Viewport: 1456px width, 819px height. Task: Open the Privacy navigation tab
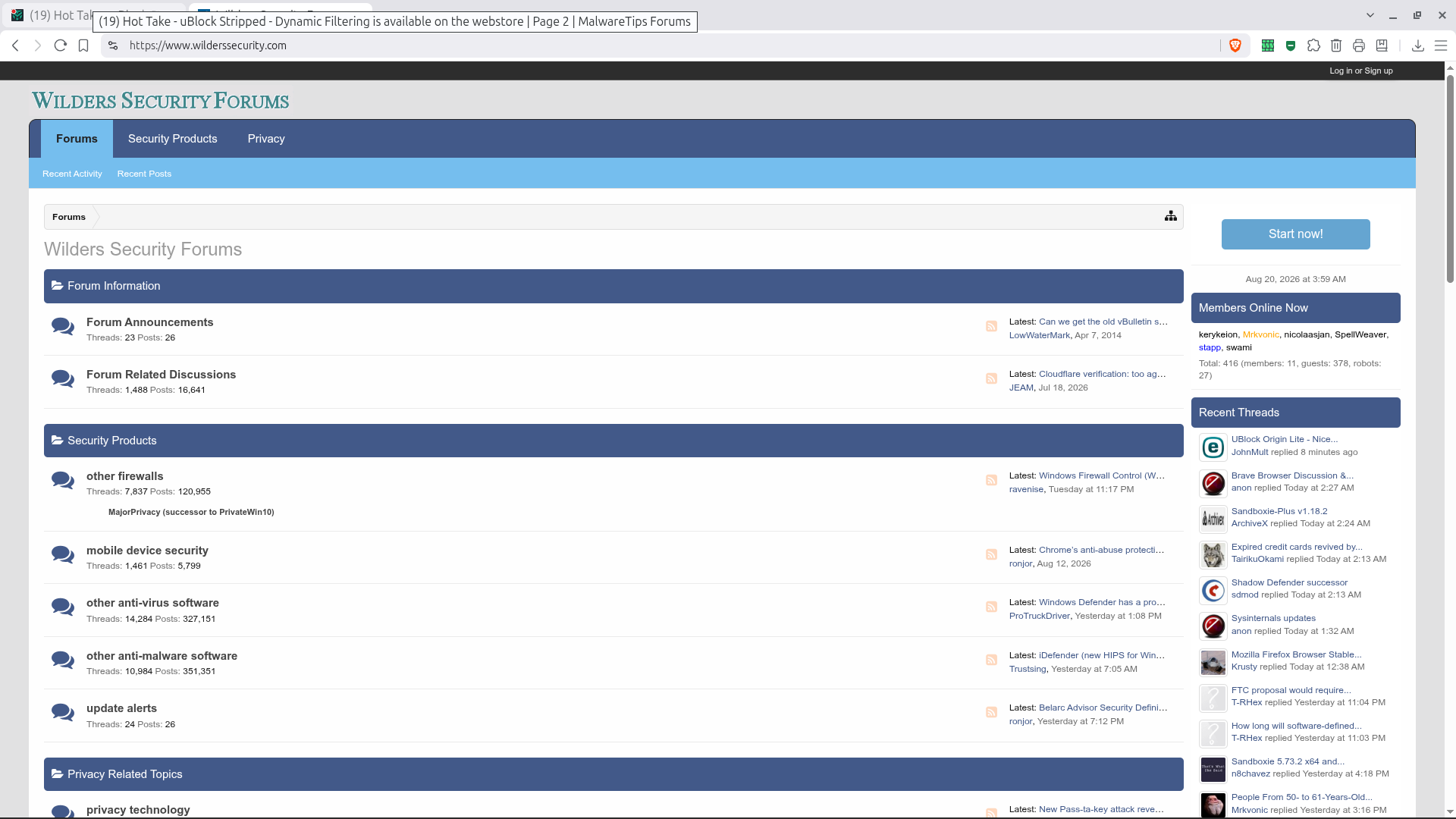click(266, 139)
